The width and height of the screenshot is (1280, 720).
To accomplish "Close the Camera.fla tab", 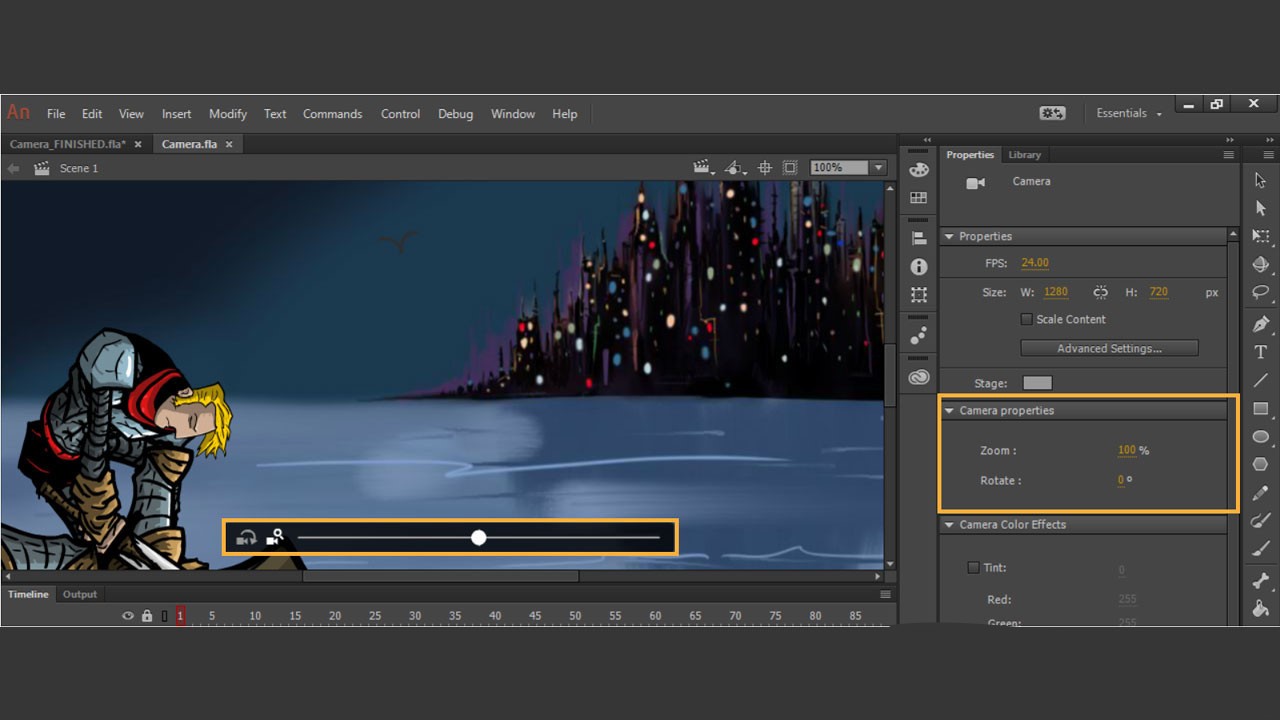I will (x=229, y=144).
